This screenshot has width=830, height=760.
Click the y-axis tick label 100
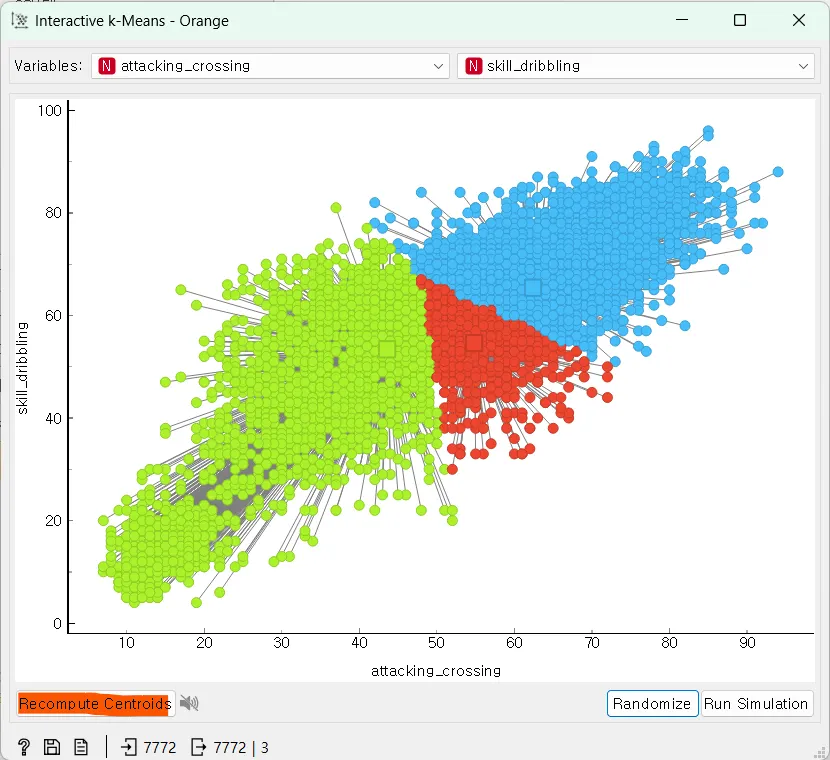pyautogui.click(x=50, y=111)
